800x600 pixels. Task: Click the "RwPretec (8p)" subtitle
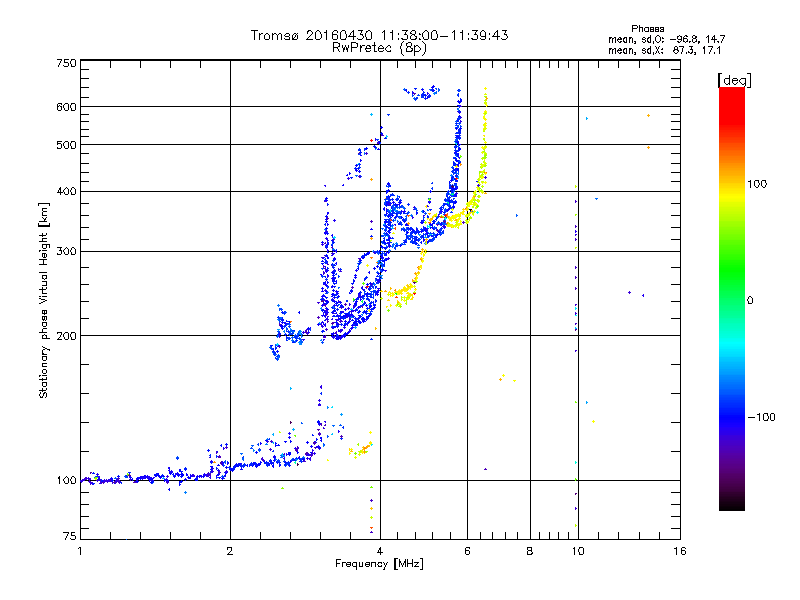click(379, 48)
